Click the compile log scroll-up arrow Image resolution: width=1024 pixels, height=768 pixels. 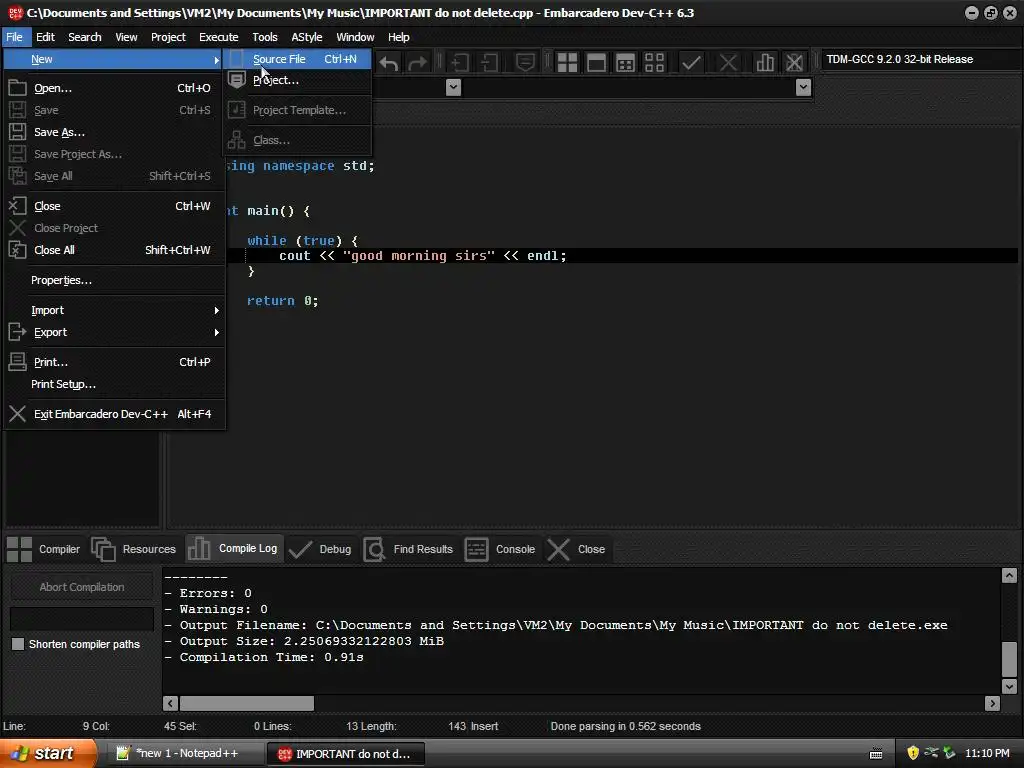pyautogui.click(x=1009, y=575)
